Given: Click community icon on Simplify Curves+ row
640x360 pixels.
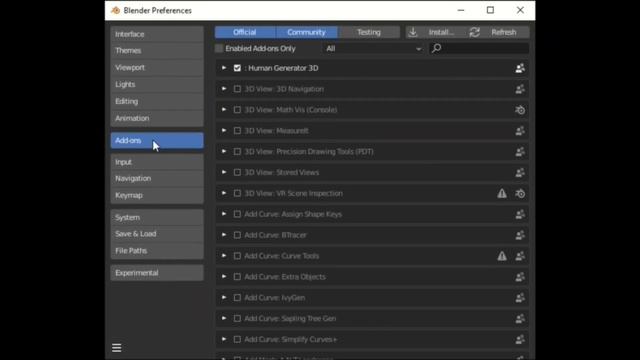Looking at the screenshot, I should click(520, 339).
